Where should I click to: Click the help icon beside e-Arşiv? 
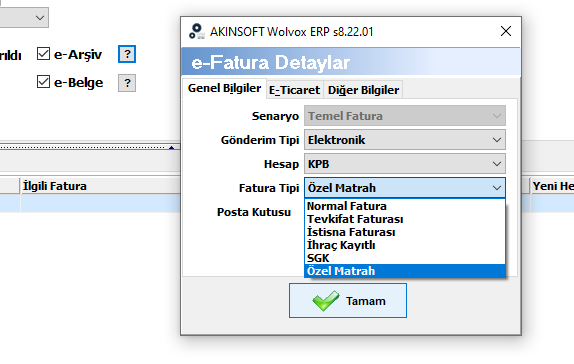[x=127, y=54]
